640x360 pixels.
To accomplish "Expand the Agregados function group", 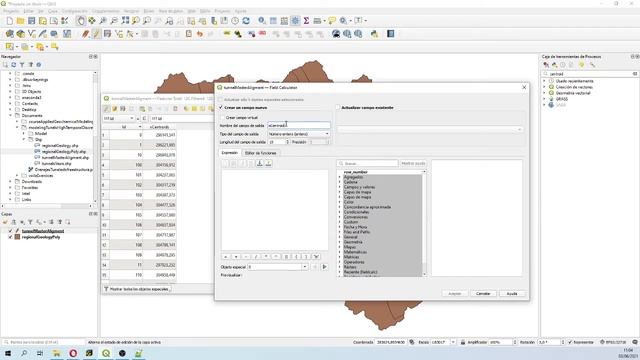I will point(340,177).
